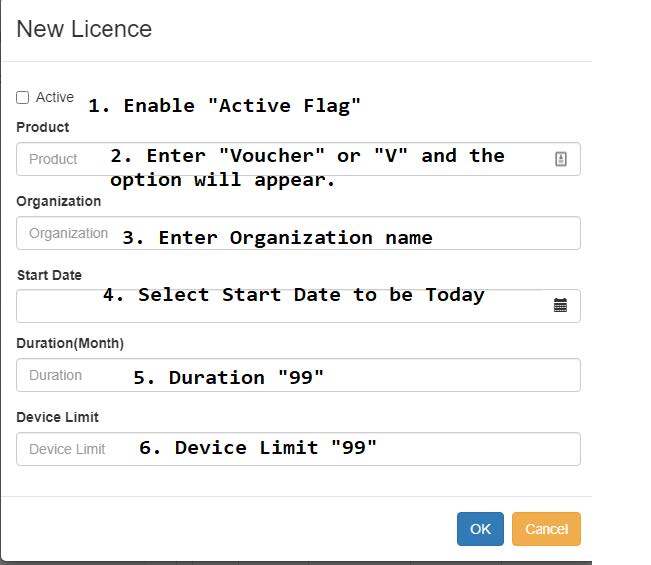Click the New Licence dialog title

pyautogui.click(x=84, y=29)
